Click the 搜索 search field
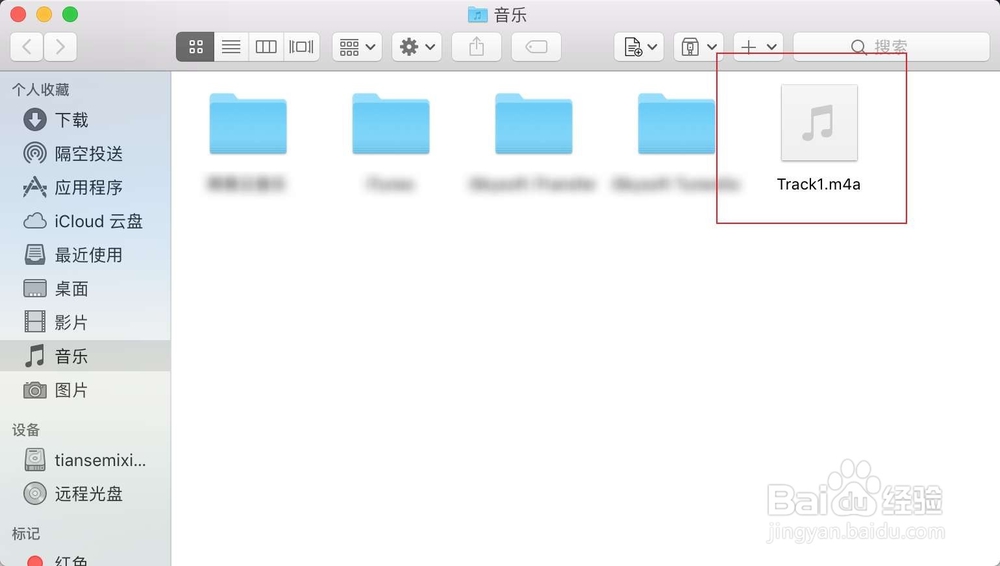1000x566 pixels. 891,47
